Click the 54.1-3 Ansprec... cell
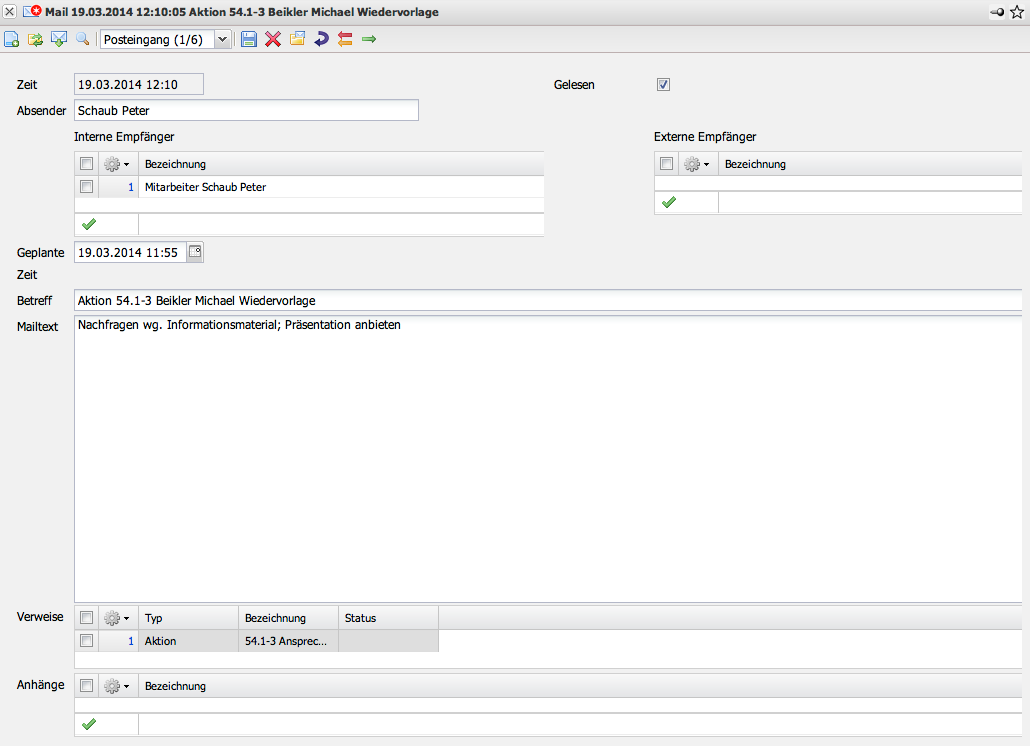The height and width of the screenshot is (746, 1030). pos(288,641)
